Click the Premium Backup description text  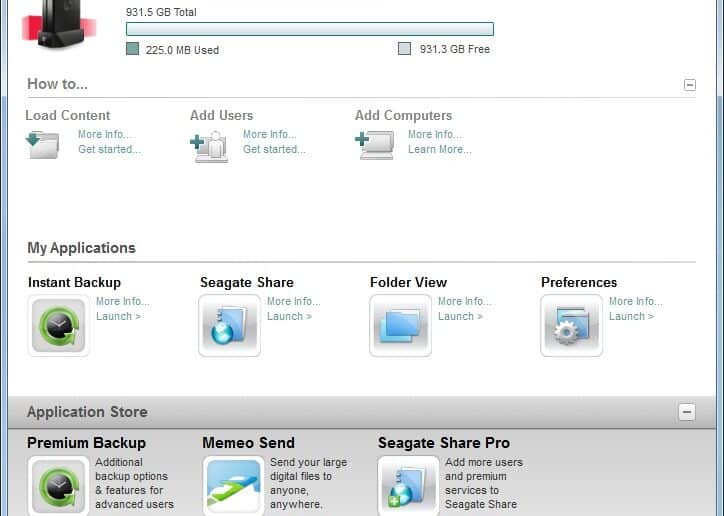(134, 483)
